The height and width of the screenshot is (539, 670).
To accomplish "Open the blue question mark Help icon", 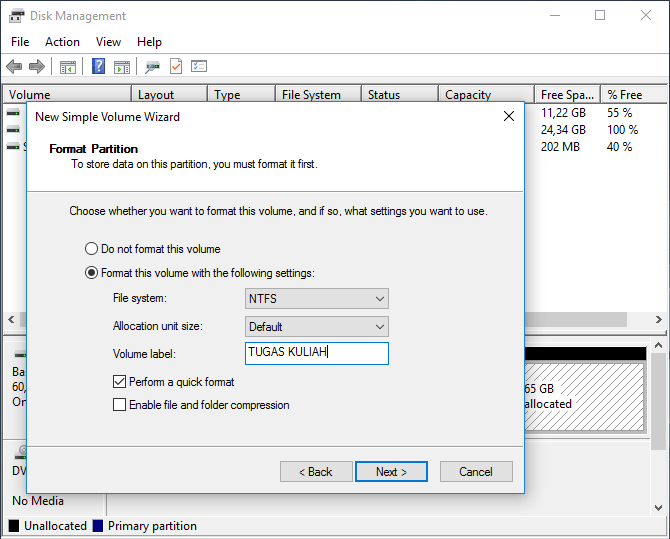I will tap(98, 66).
